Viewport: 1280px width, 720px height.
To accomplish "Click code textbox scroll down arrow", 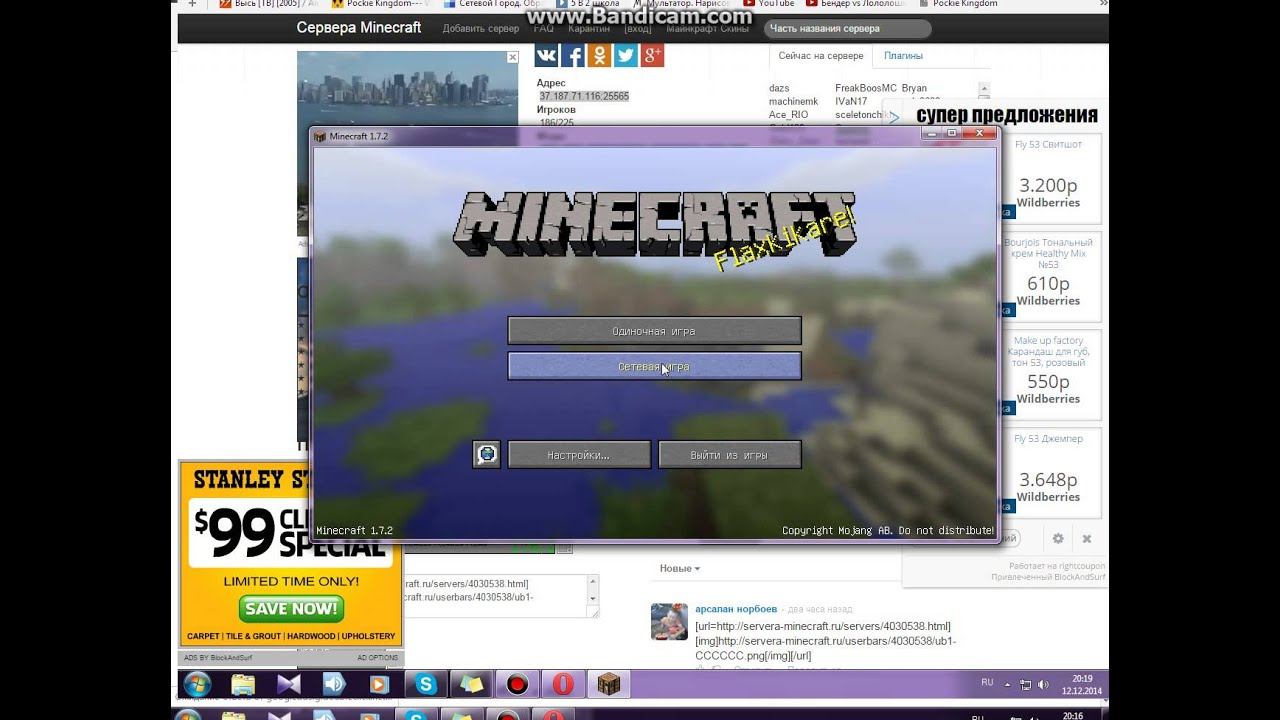I will point(593,598).
